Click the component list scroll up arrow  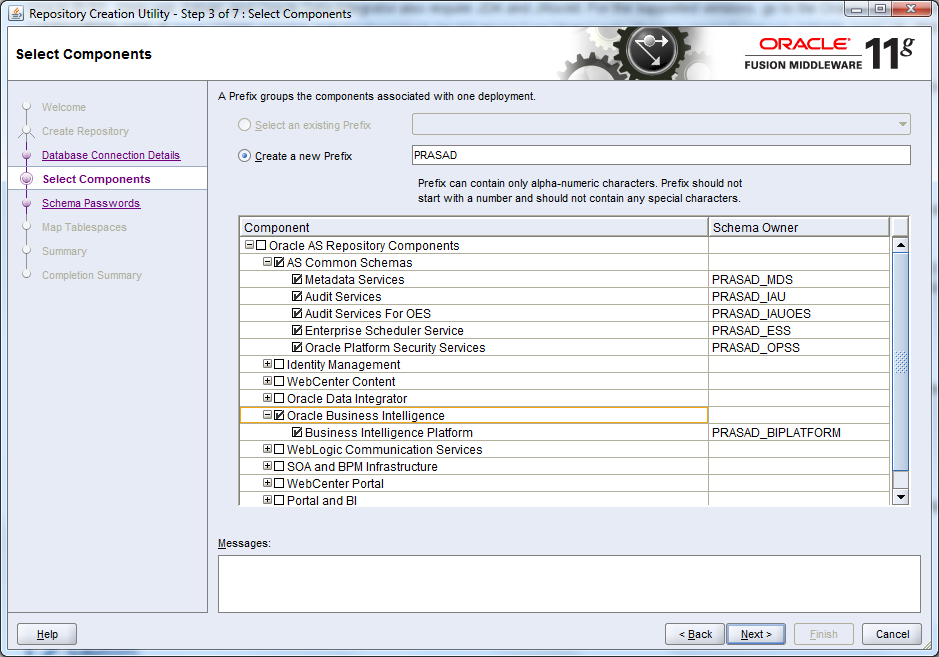[900, 245]
